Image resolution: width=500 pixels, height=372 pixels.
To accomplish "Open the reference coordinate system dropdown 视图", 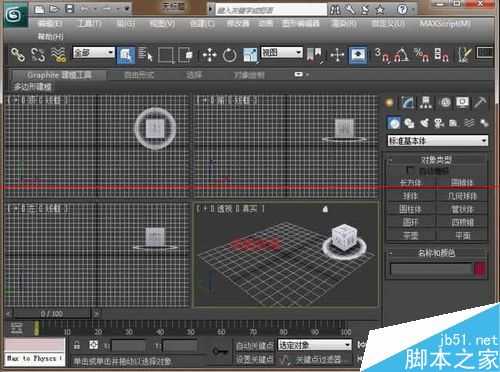I will 282,52.
